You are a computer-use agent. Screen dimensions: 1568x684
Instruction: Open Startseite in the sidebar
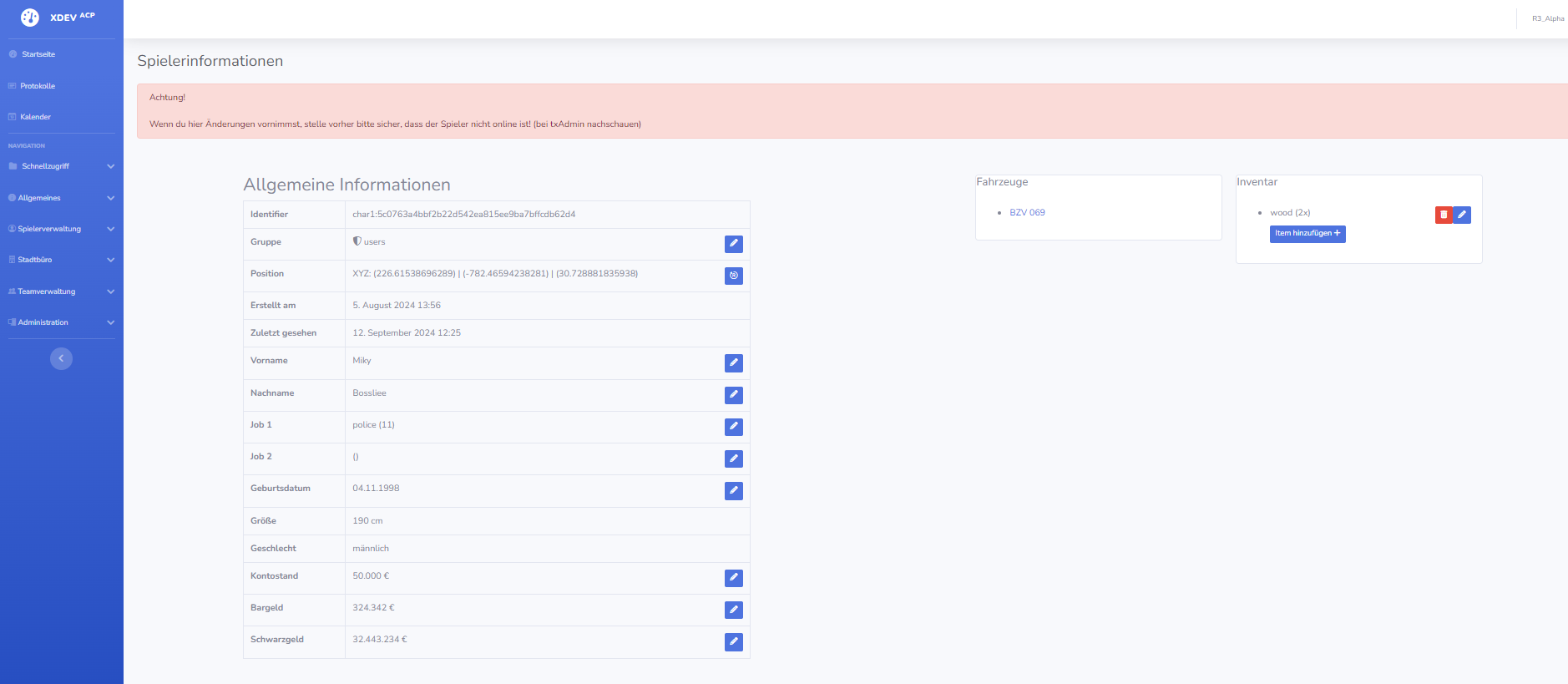38,54
